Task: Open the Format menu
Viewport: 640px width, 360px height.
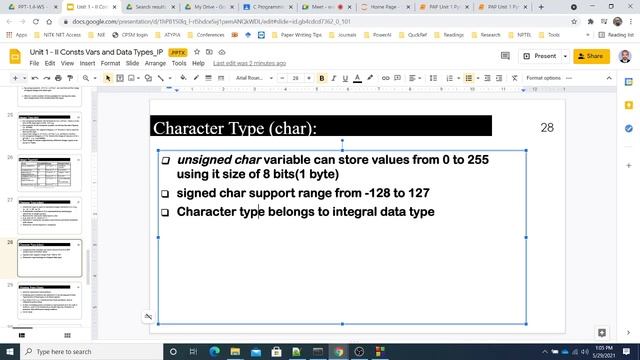Action: (110, 63)
